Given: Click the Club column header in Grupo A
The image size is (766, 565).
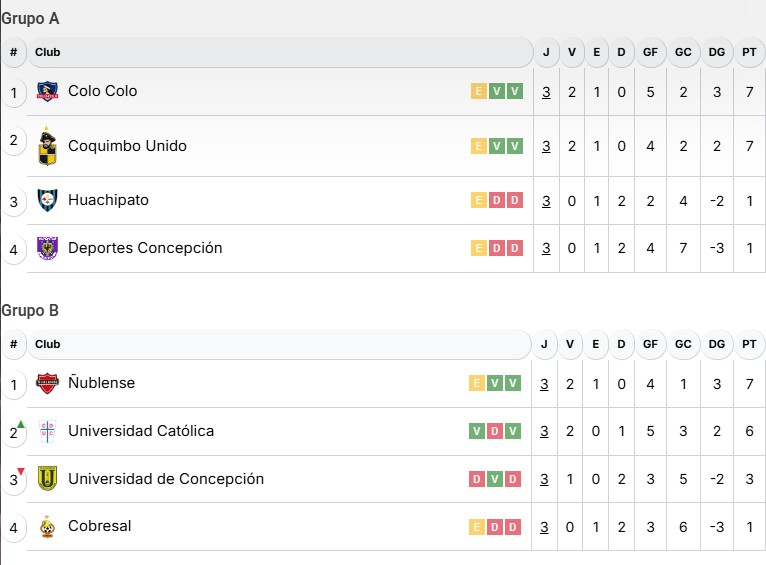Looking at the screenshot, I should [48, 52].
